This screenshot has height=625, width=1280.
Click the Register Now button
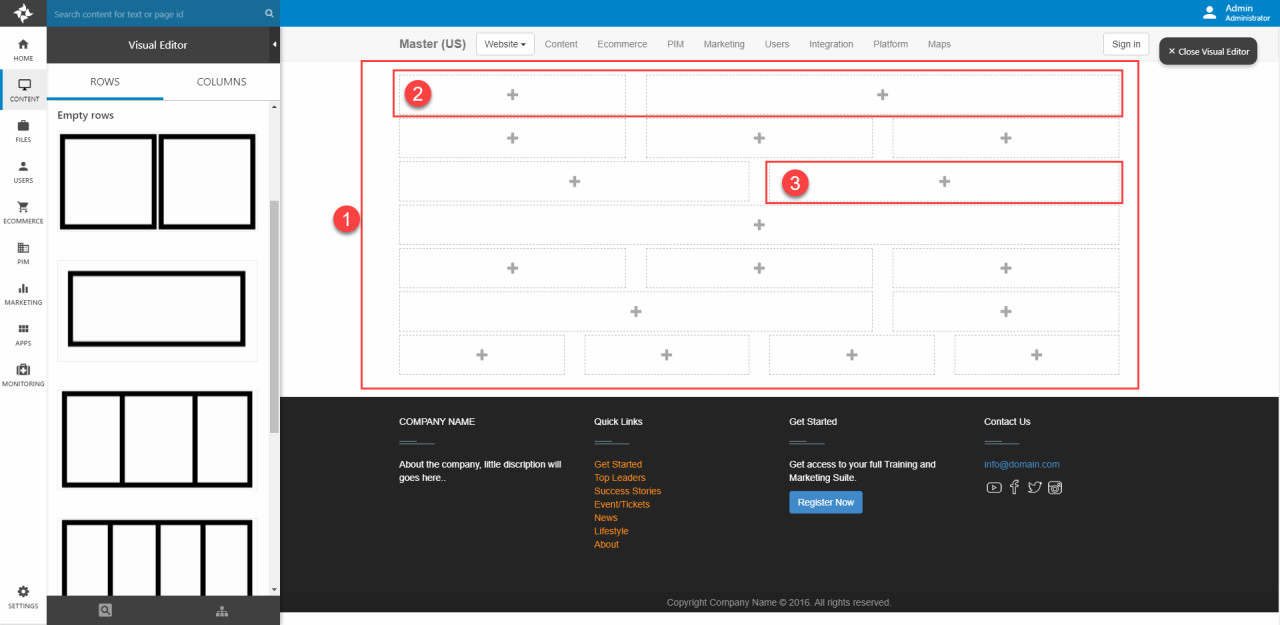(825, 502)
